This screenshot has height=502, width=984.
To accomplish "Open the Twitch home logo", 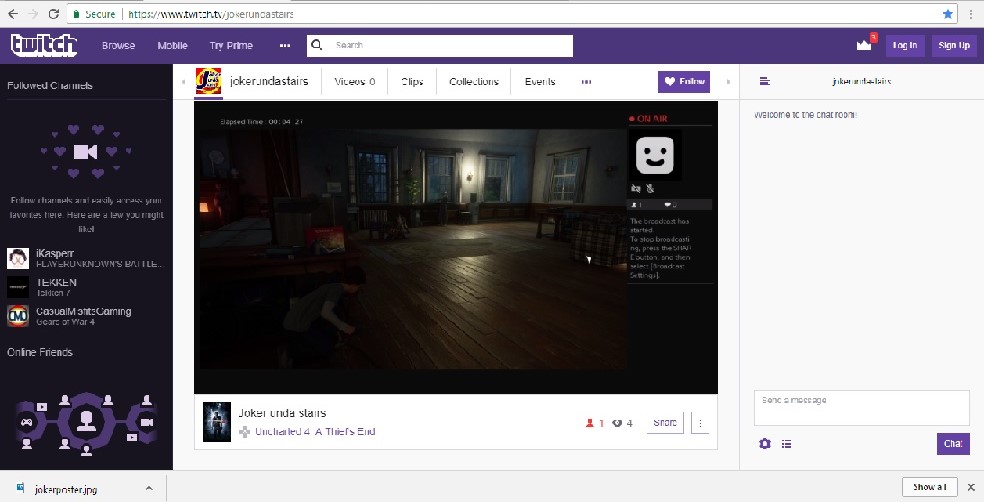I will pyautogui.click(x=44, y=45).
